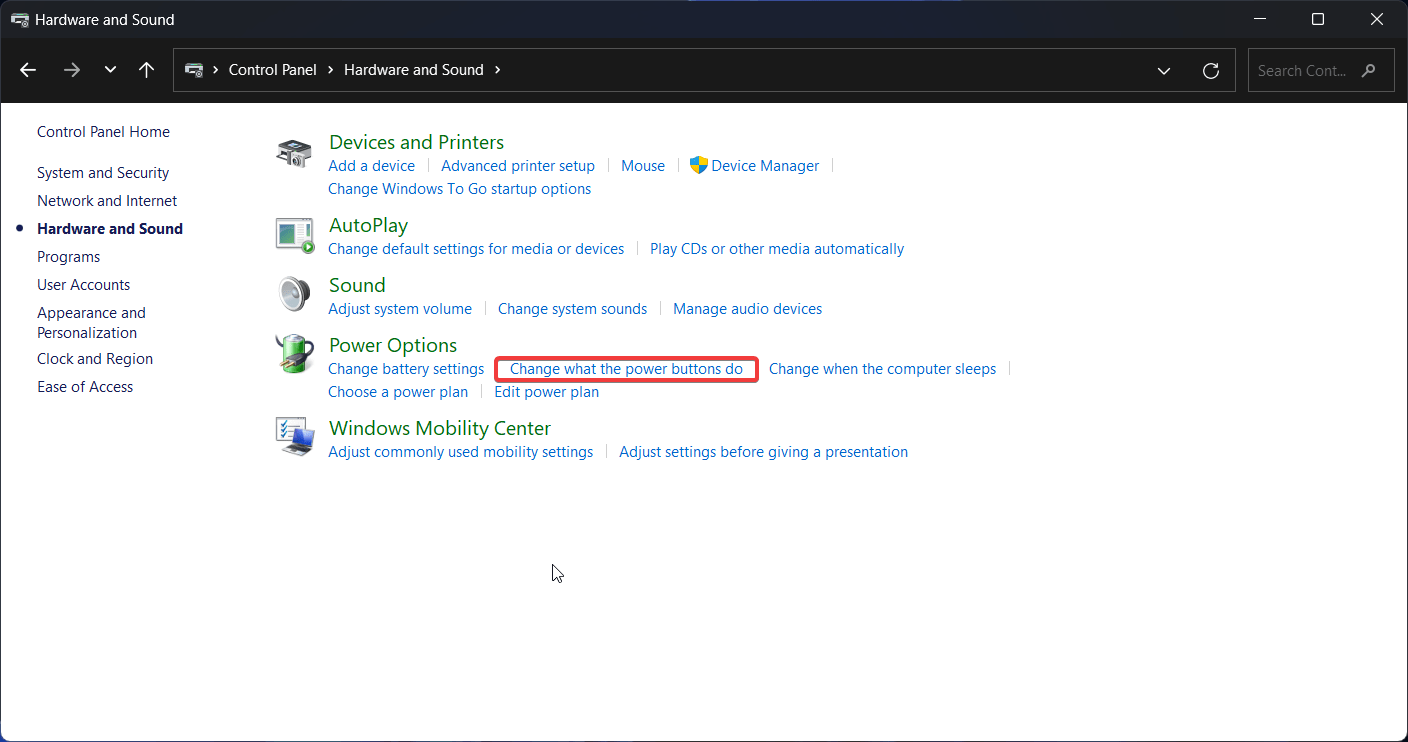
Task: Select Hardware and Sound breadcrumb segment
Action: coord(414,70)
